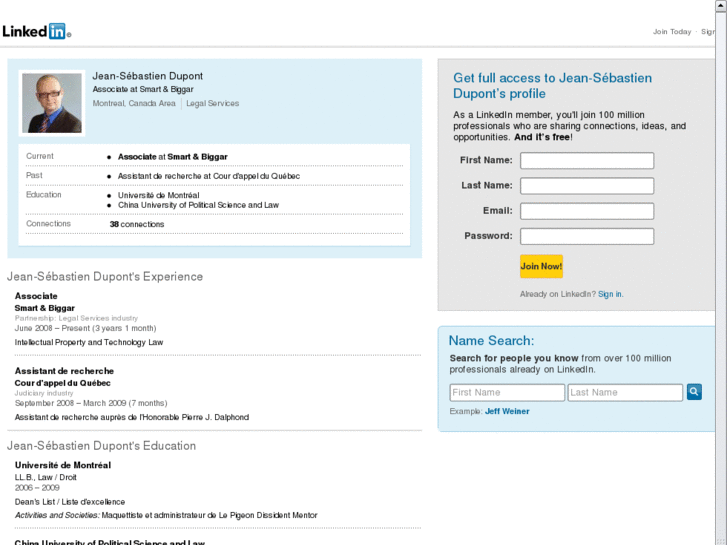Click the First Name signup field
Image resolution: width=727 pixels, height=545 pixels.
[x=587, y=161]
